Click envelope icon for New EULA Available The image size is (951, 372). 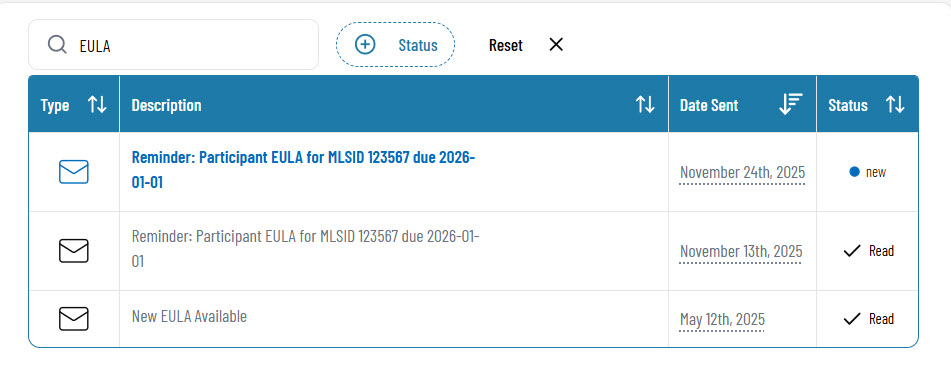[x=74, y=319]
